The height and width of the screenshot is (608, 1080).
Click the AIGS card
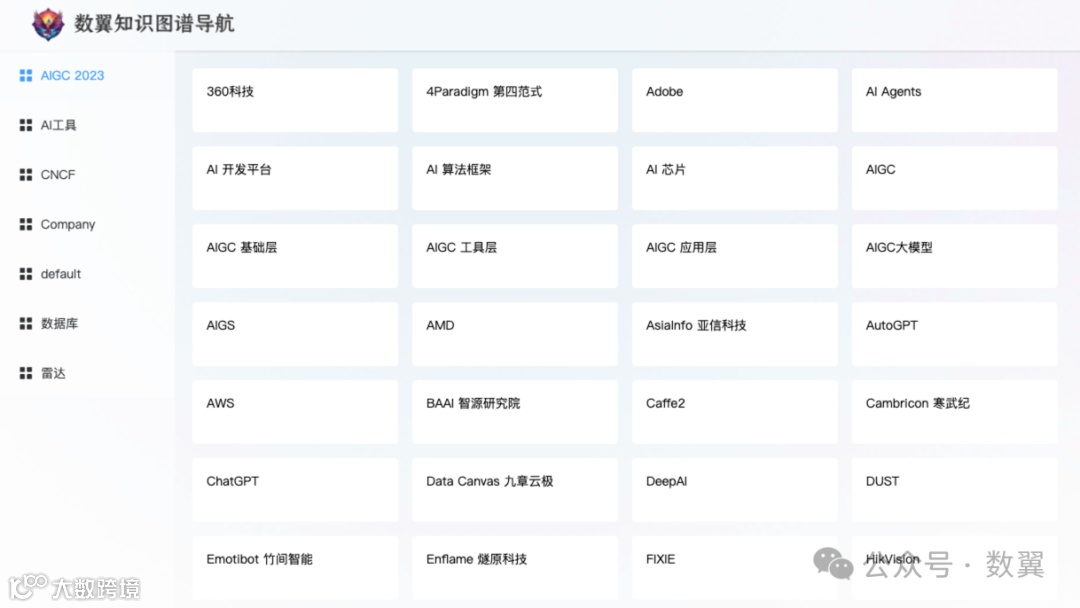coord(295,333)
